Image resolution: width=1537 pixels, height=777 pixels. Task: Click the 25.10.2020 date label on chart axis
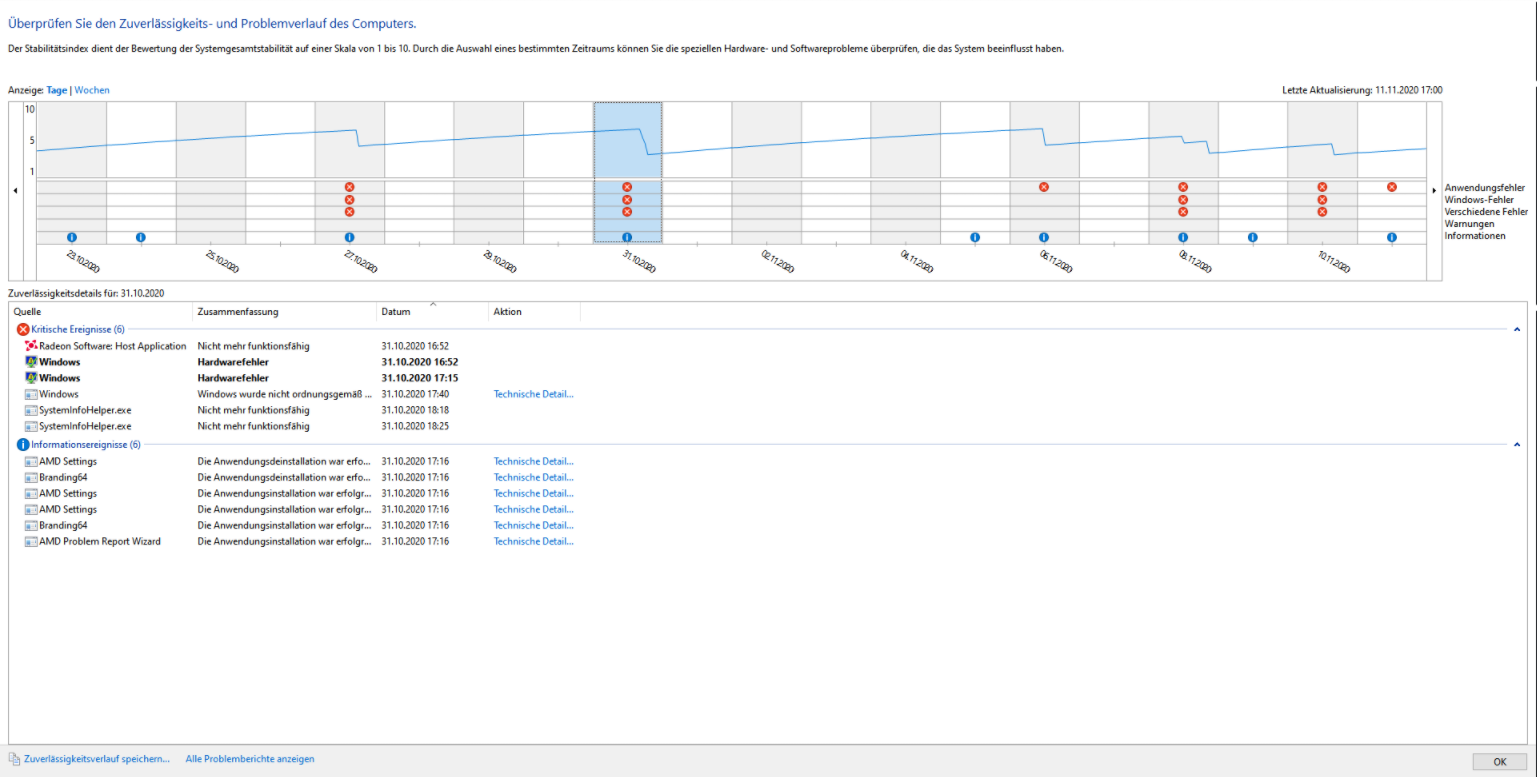(x=222, y=262)
